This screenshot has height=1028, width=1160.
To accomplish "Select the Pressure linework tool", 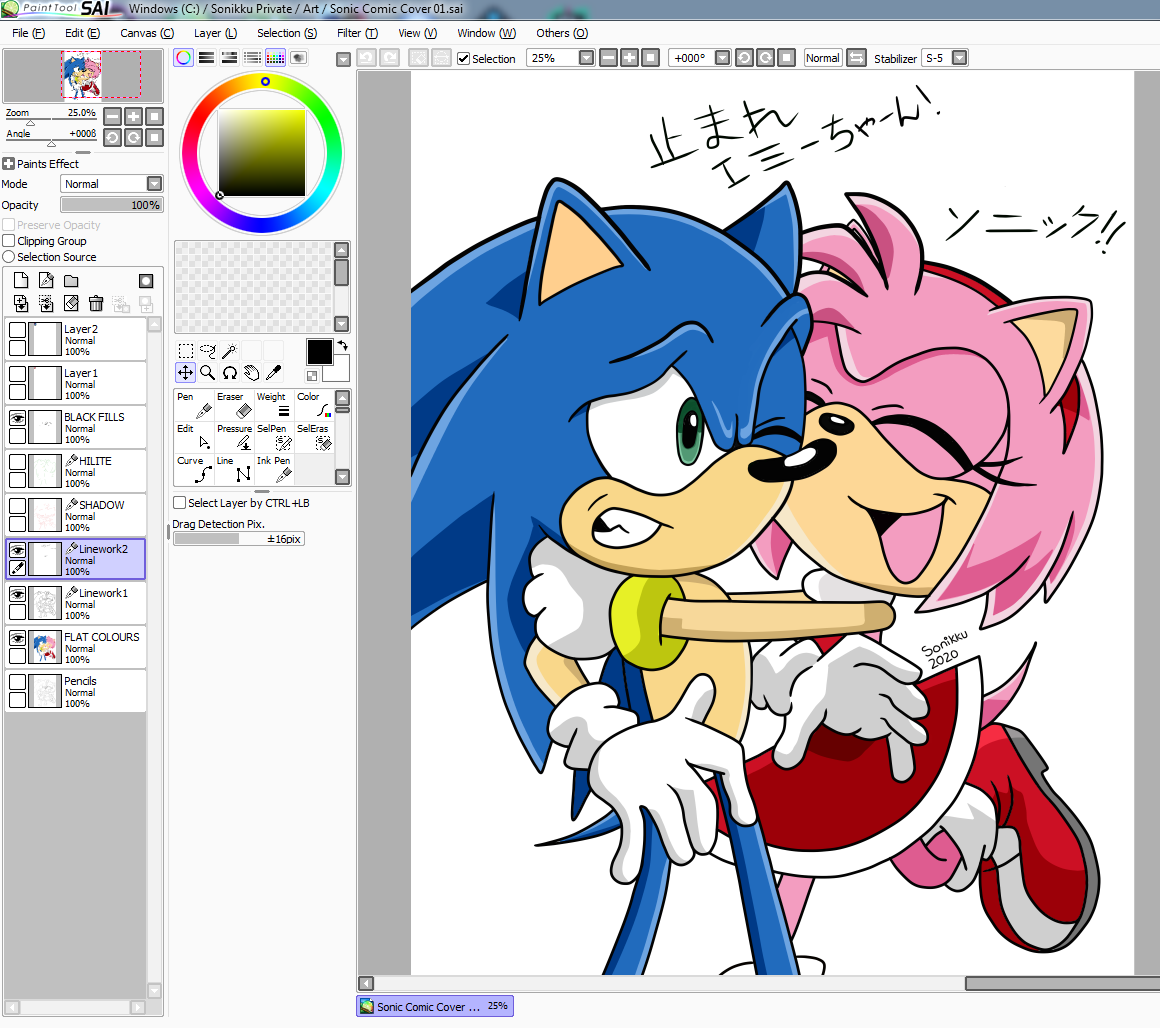I will (235, 437).
